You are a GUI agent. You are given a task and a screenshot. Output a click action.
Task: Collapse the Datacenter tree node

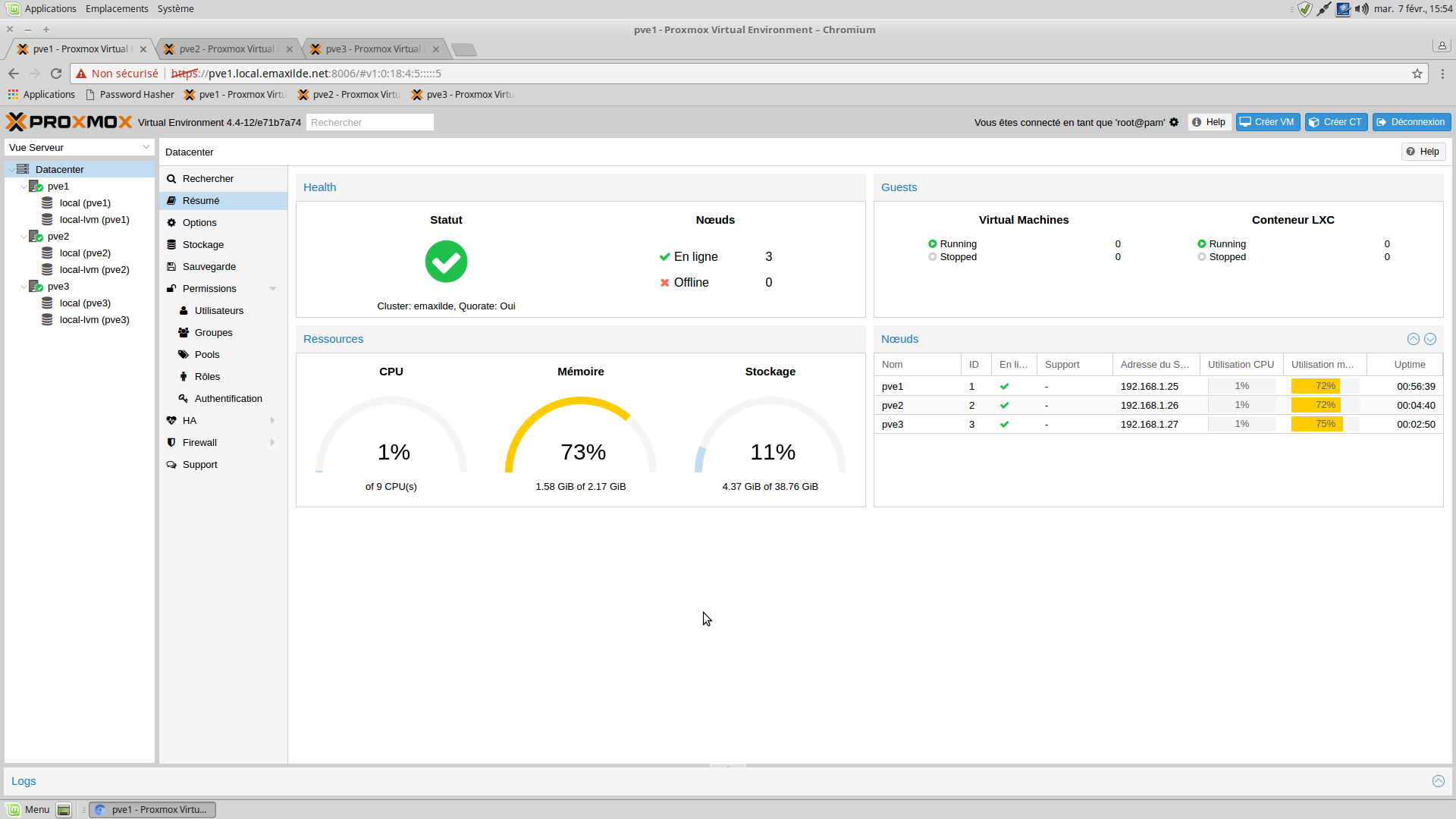(x=11, y=169)
